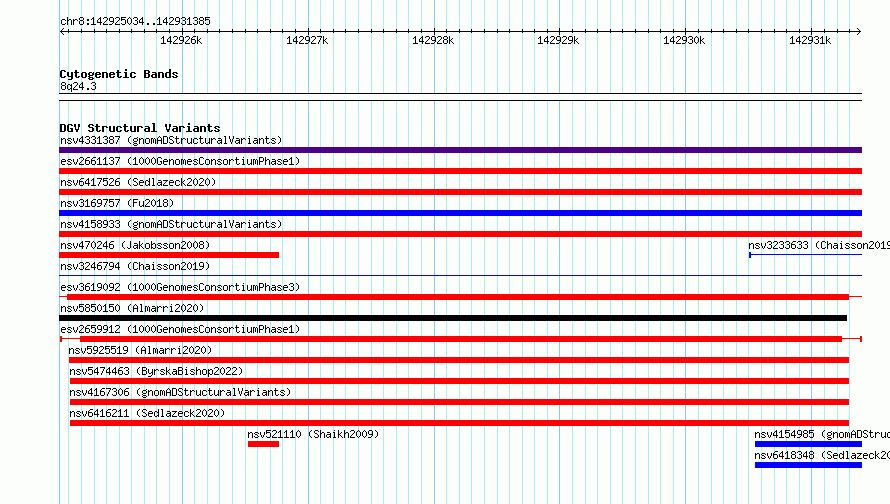Open variant nsv5925519 Almarri2020 label
Screen dimensions: 890x504
pos(140,350)
